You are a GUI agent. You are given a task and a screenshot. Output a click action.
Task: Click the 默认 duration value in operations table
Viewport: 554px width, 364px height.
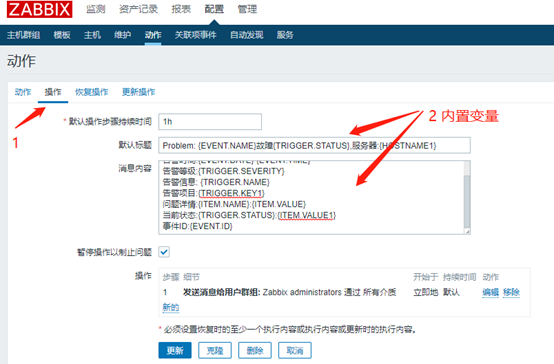click(451, 292)
